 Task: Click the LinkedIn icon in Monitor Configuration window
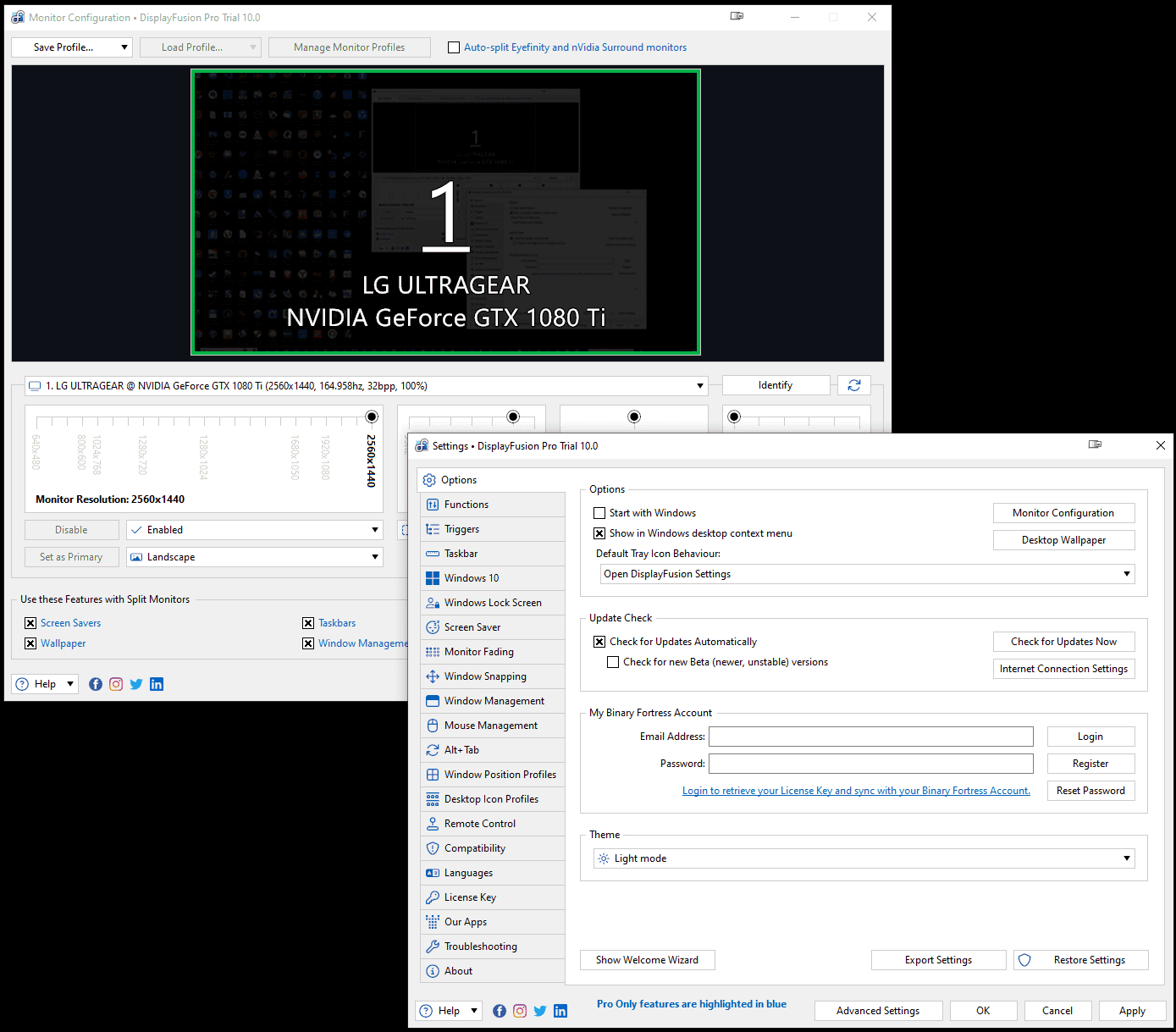pos(157,684)
